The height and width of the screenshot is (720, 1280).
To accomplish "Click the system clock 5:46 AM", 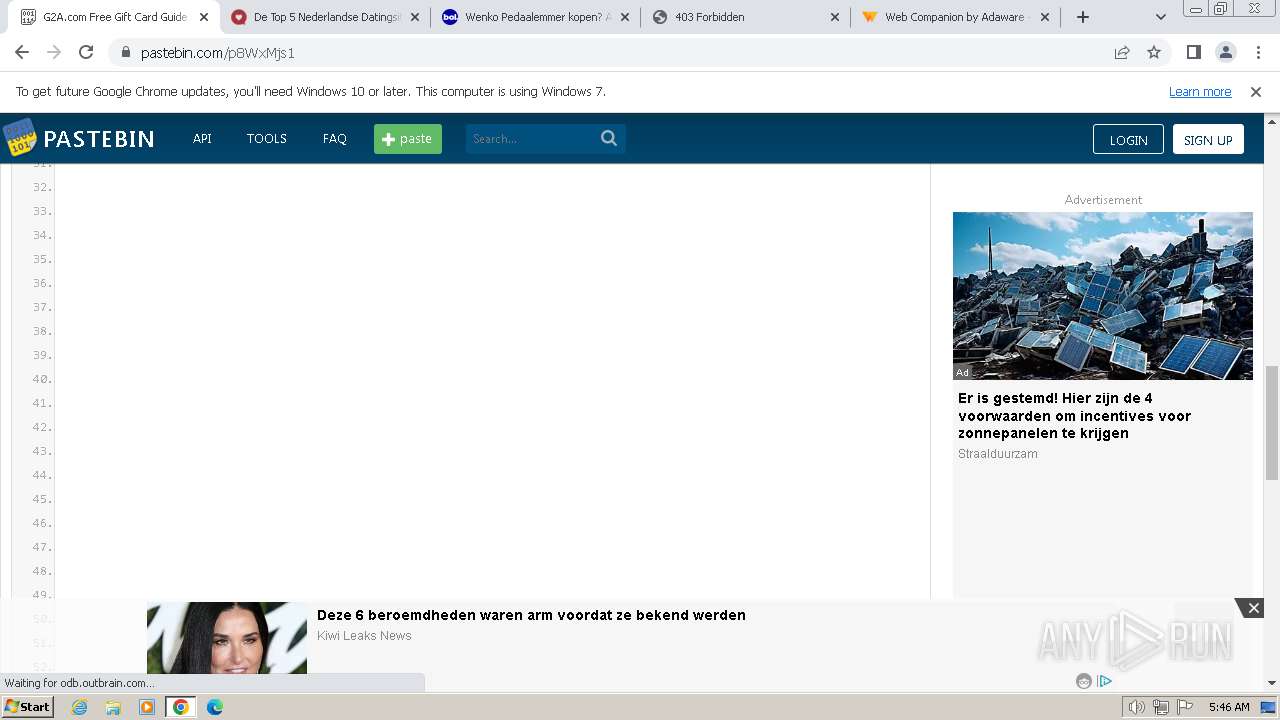I will coord(1229,707).
